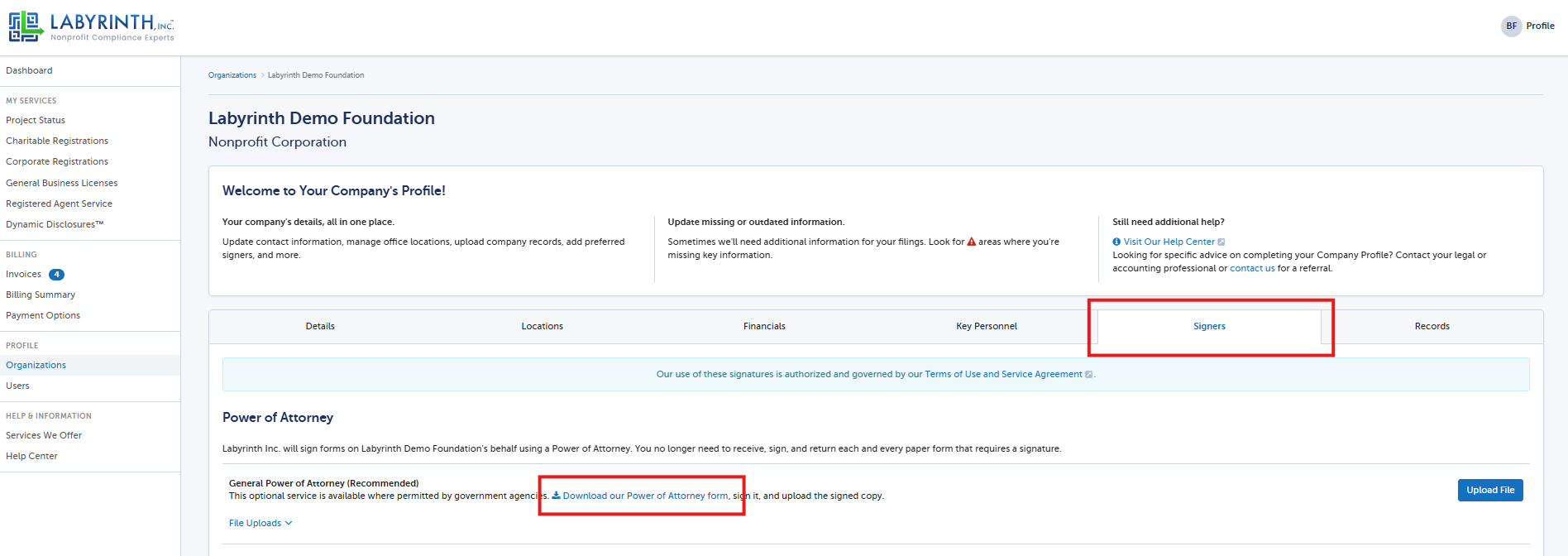
Task: Click the Labyrinth Demo Foundation page heading
Action: 322,118
